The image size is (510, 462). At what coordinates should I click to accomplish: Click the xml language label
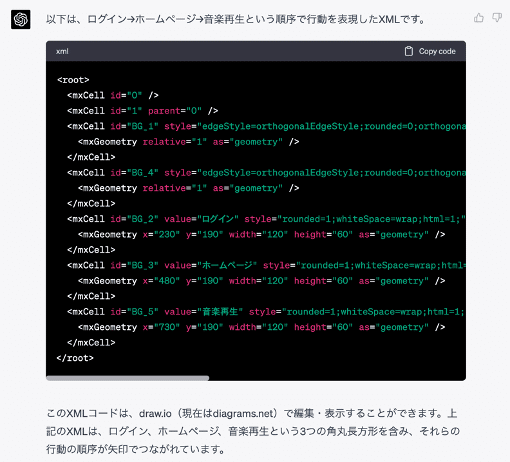click(x=62, y=51)
